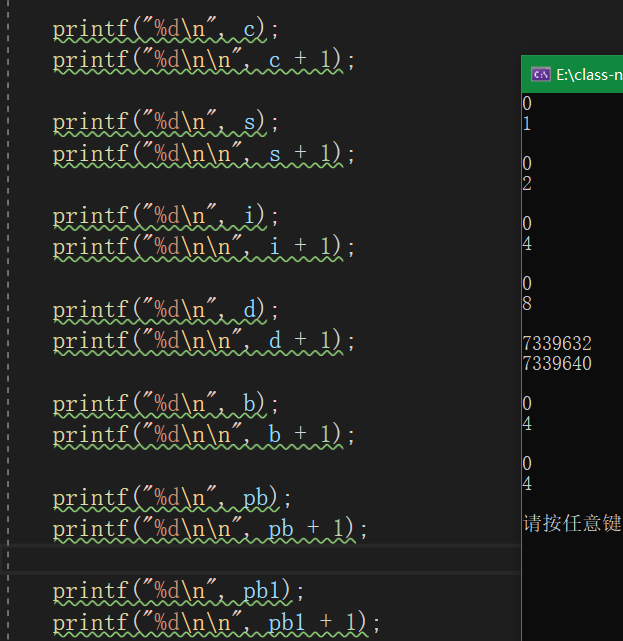Click the line printing pb + 1

(x=210, y=529)
